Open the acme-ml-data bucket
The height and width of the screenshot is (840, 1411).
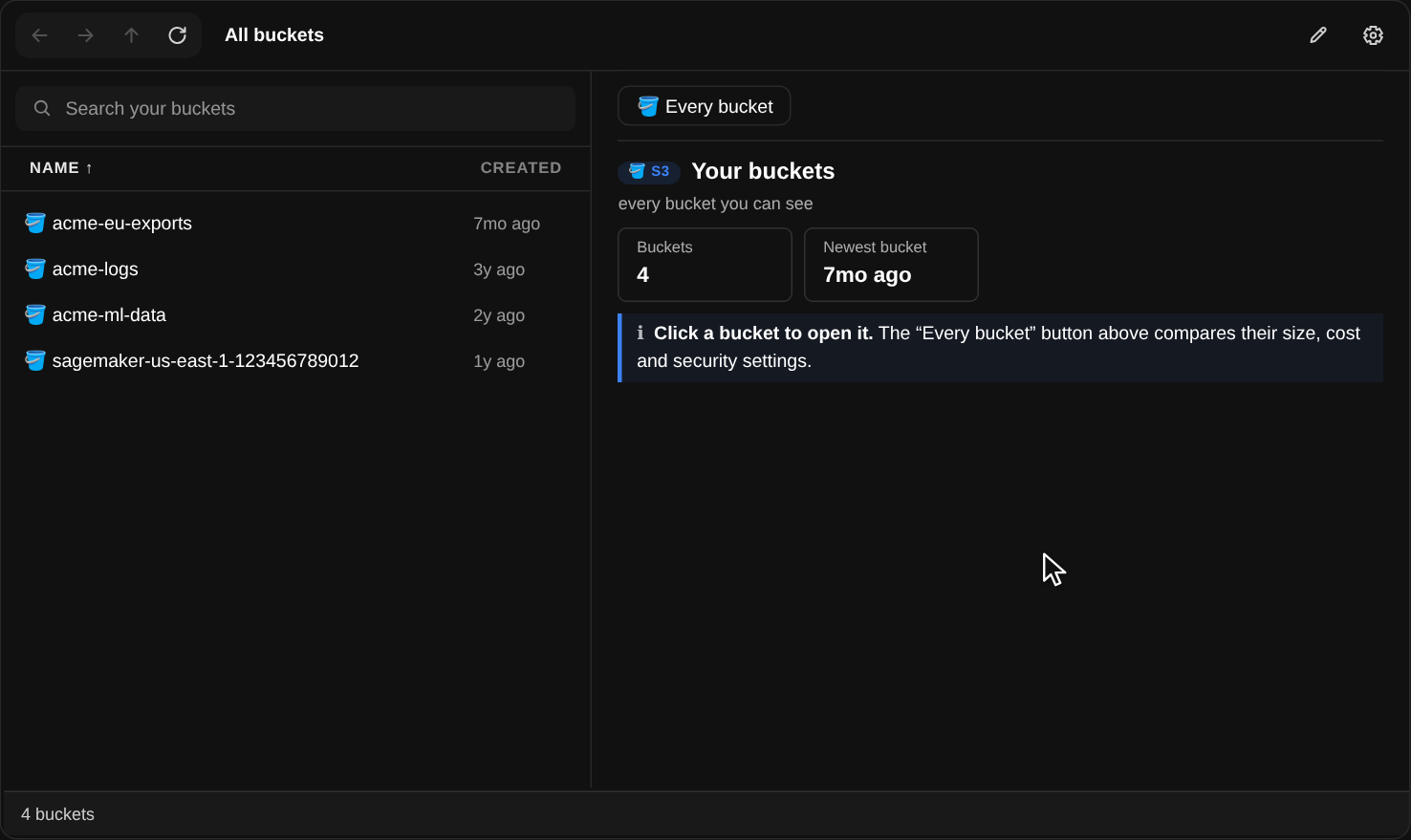click(295, 314)
